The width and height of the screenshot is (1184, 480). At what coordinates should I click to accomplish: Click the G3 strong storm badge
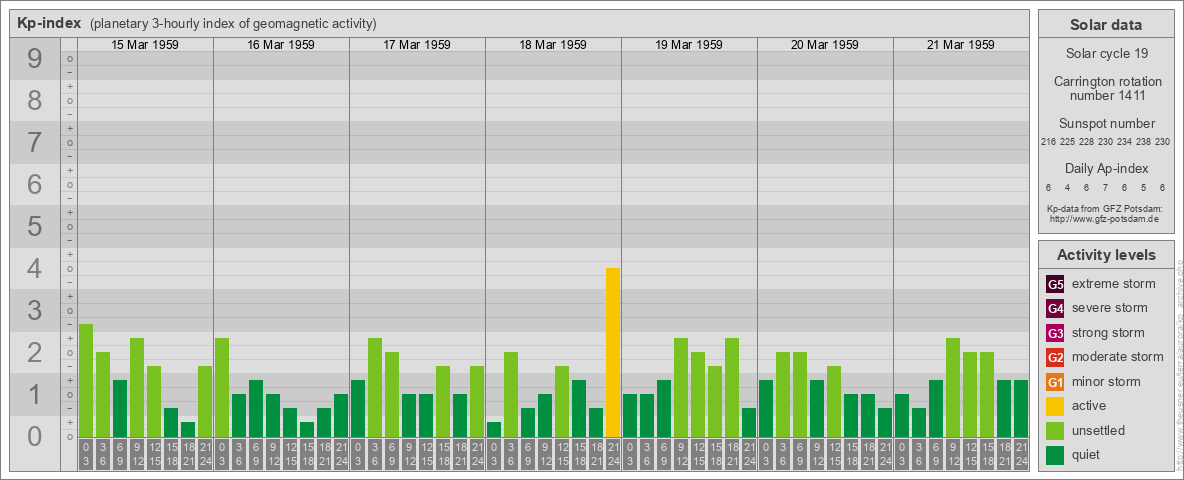1055,333
